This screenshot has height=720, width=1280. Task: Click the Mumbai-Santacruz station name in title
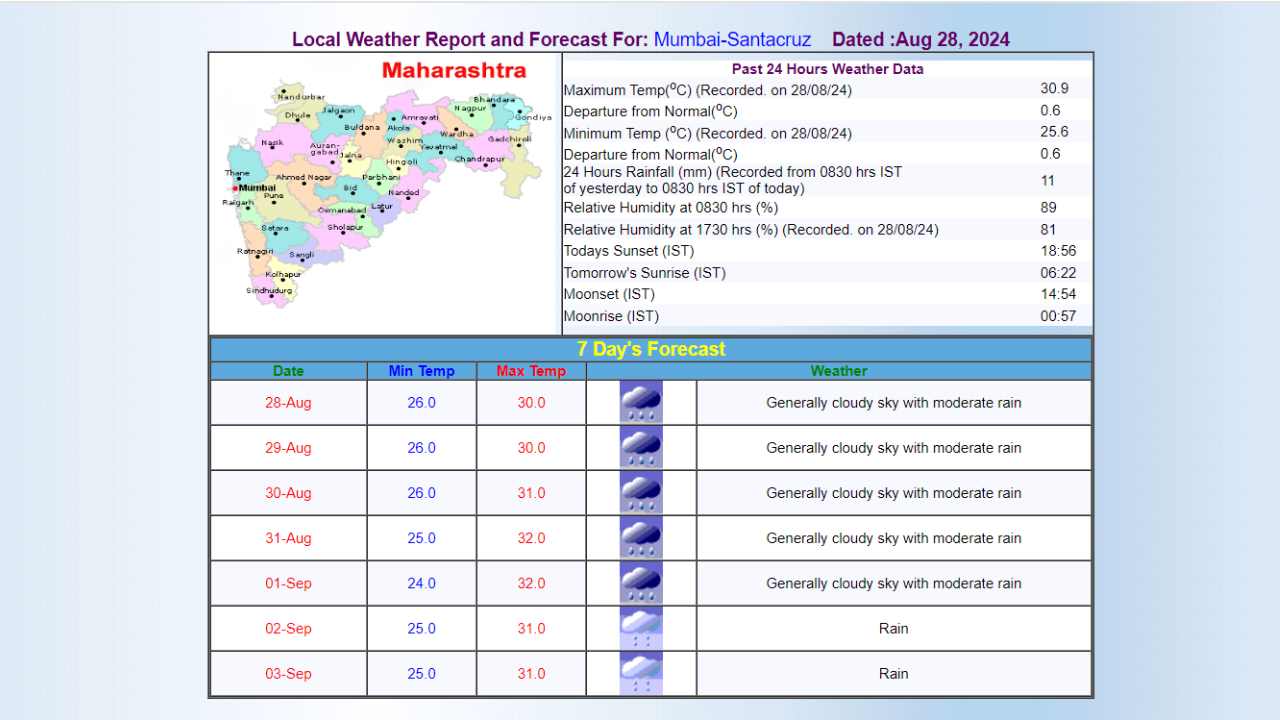[732, 40]
